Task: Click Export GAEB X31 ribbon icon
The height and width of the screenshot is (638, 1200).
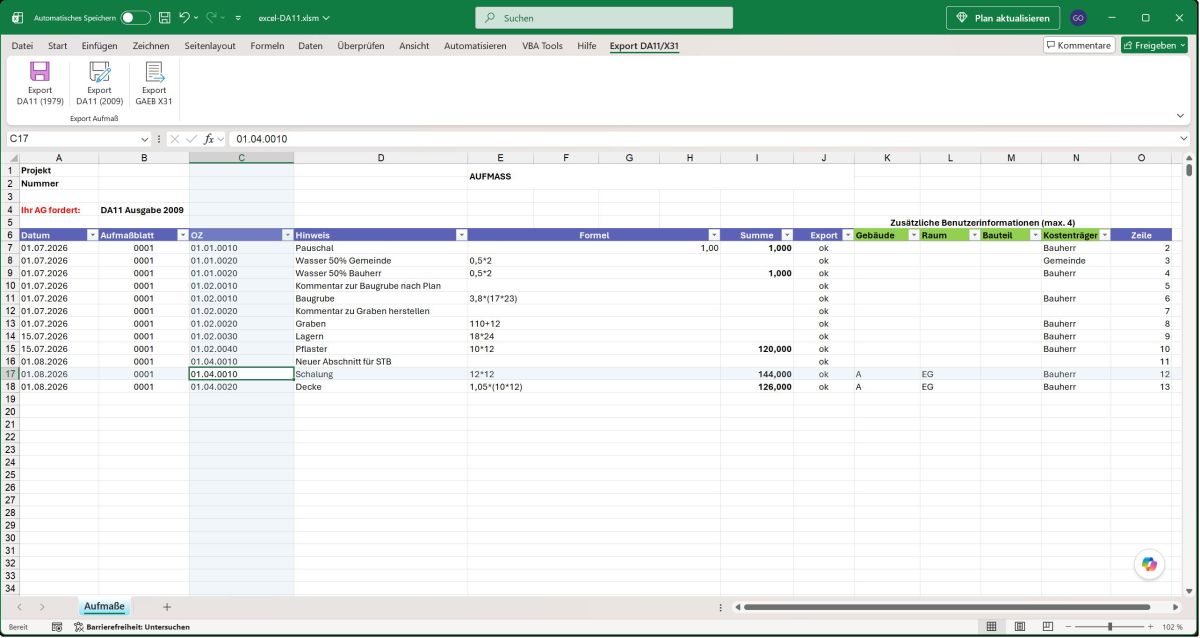Action: pyautogui.click(x=154, y=72)
